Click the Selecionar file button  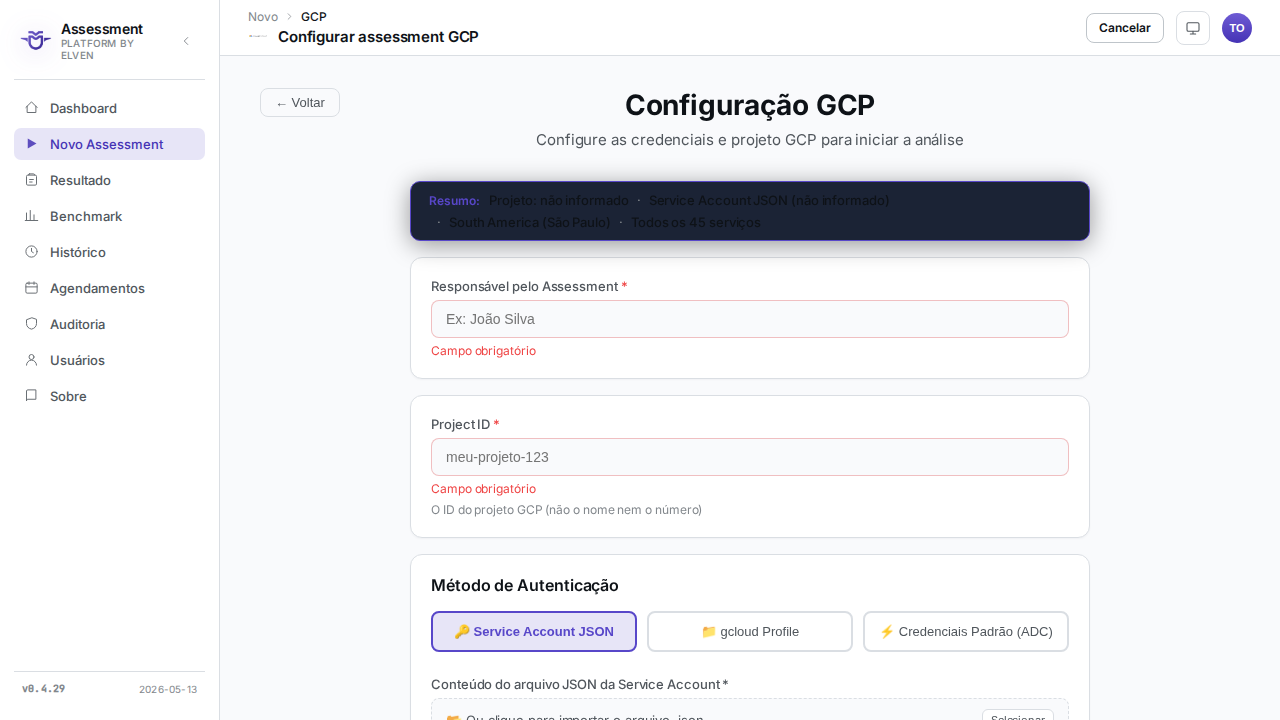tap(1018, 716)
